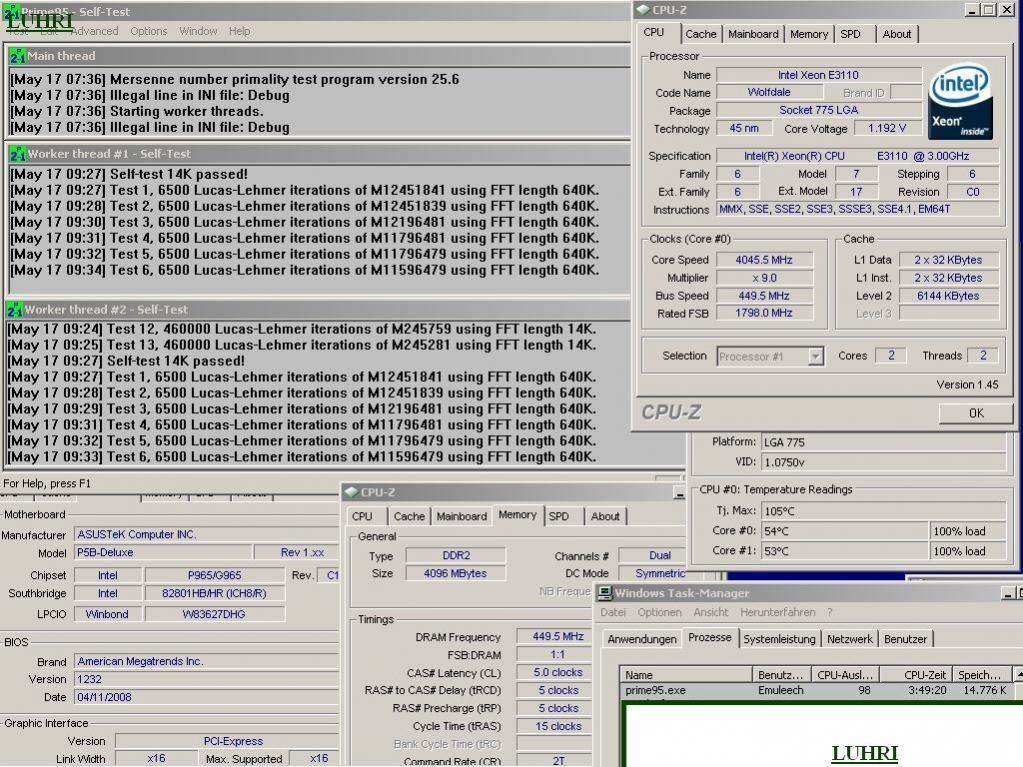Click the Worker thread #1 window icon
Image resolution: width=1023 pixels, height=767 pixels.
pyautogui.click(x=17, y=154)
